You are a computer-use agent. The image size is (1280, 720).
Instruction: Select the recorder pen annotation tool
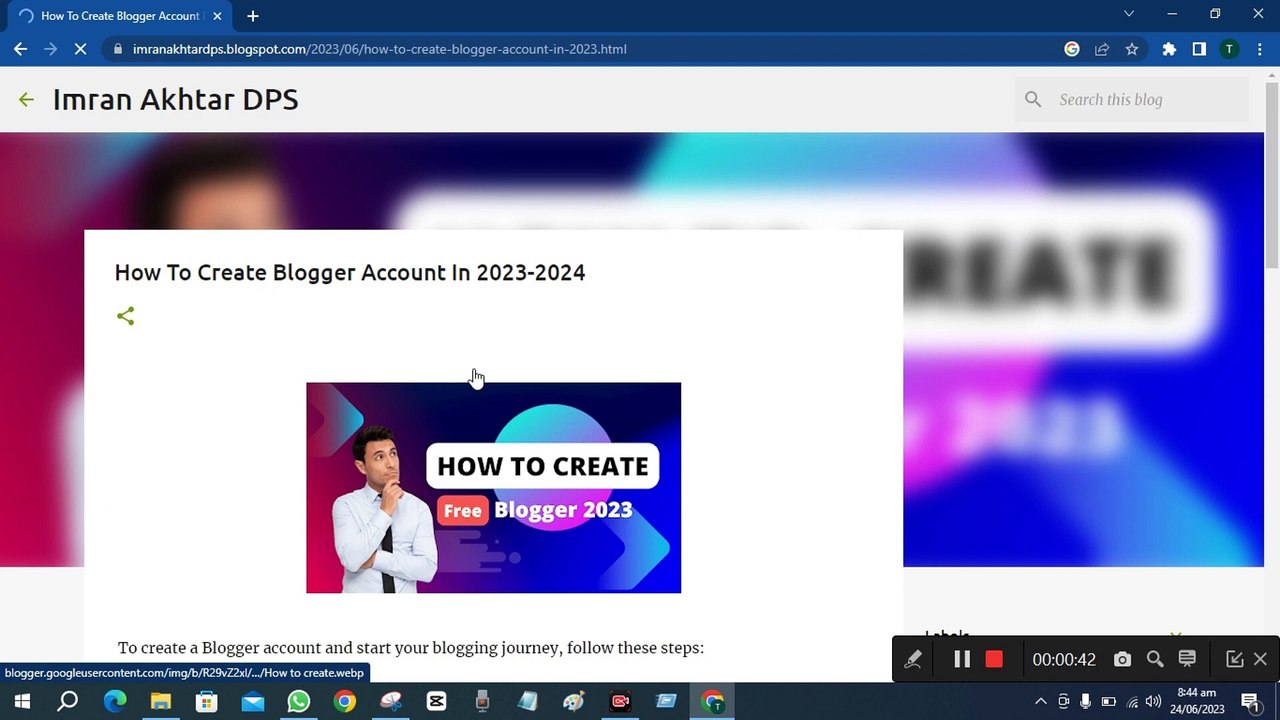(x=913, y=659)
